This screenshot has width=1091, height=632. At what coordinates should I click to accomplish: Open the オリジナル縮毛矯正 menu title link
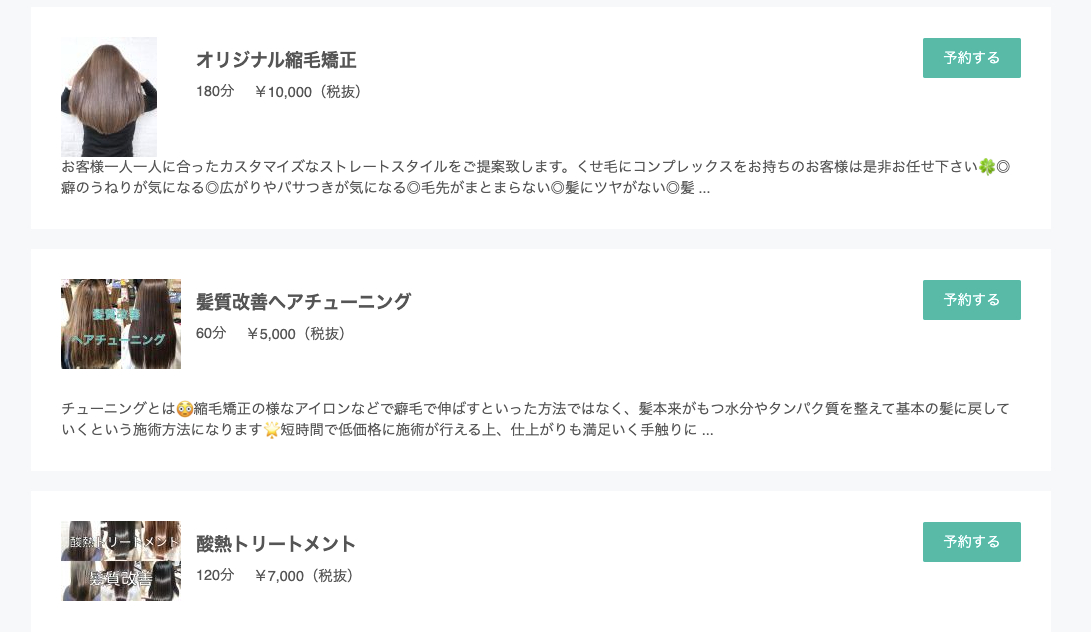coord(275,60)
